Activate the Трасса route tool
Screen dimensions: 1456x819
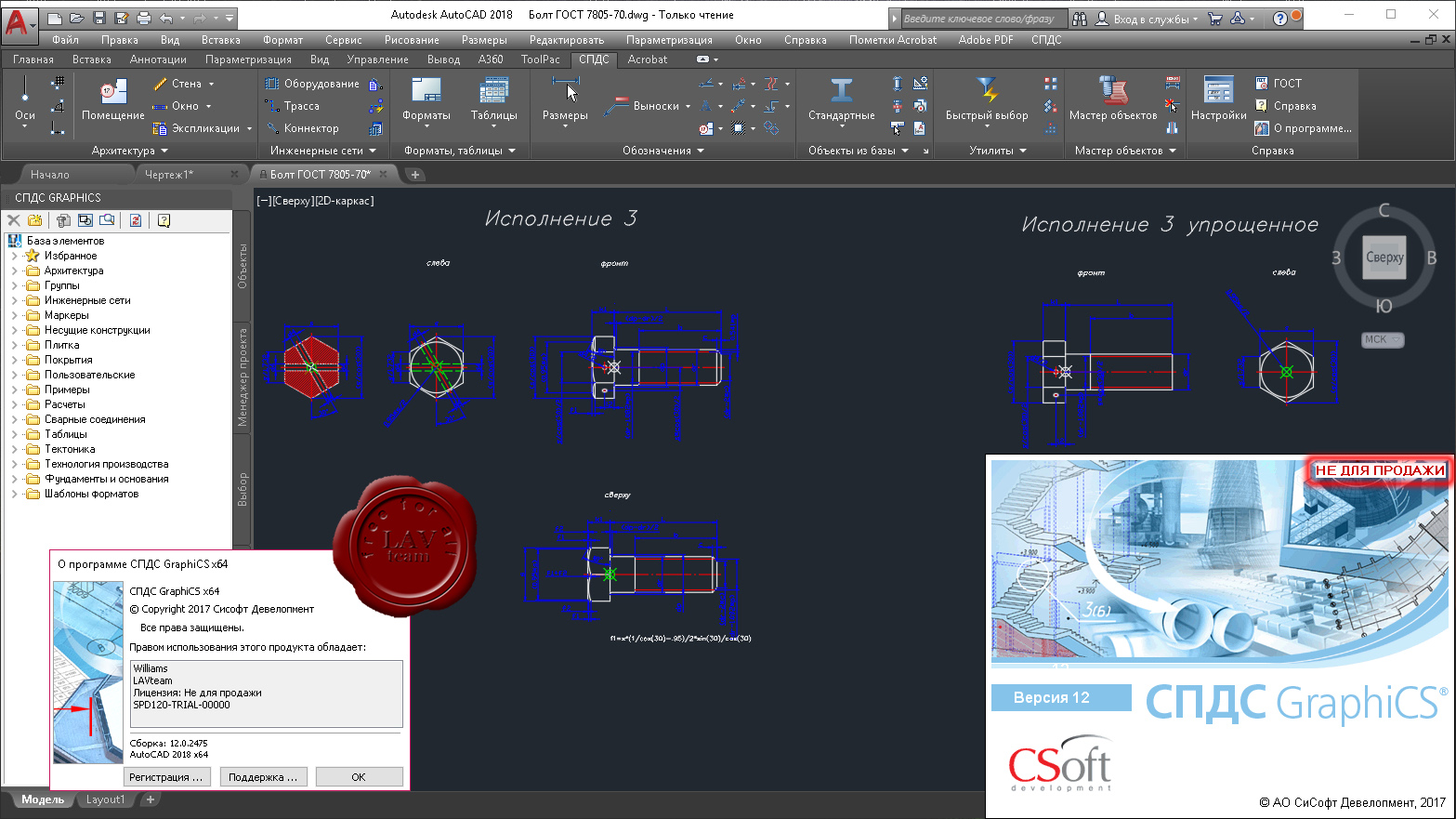[293, 106]
